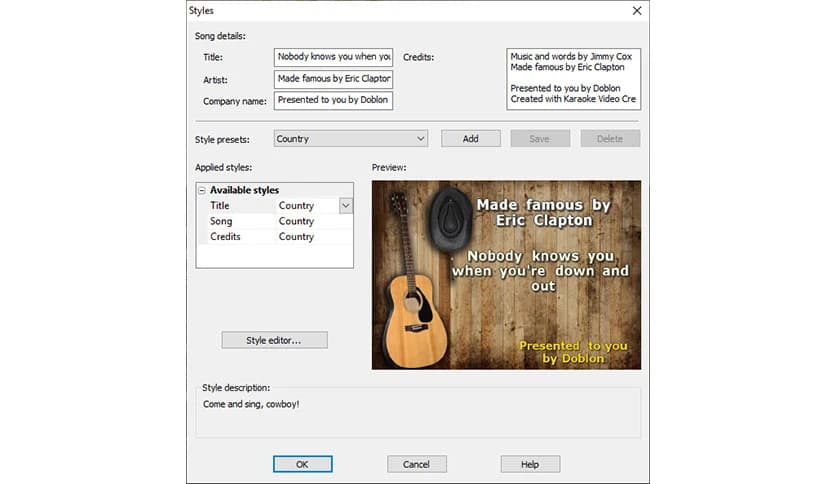Click the Available styles header text
This screenshot has height=484, width=836.
pos(244,190)
